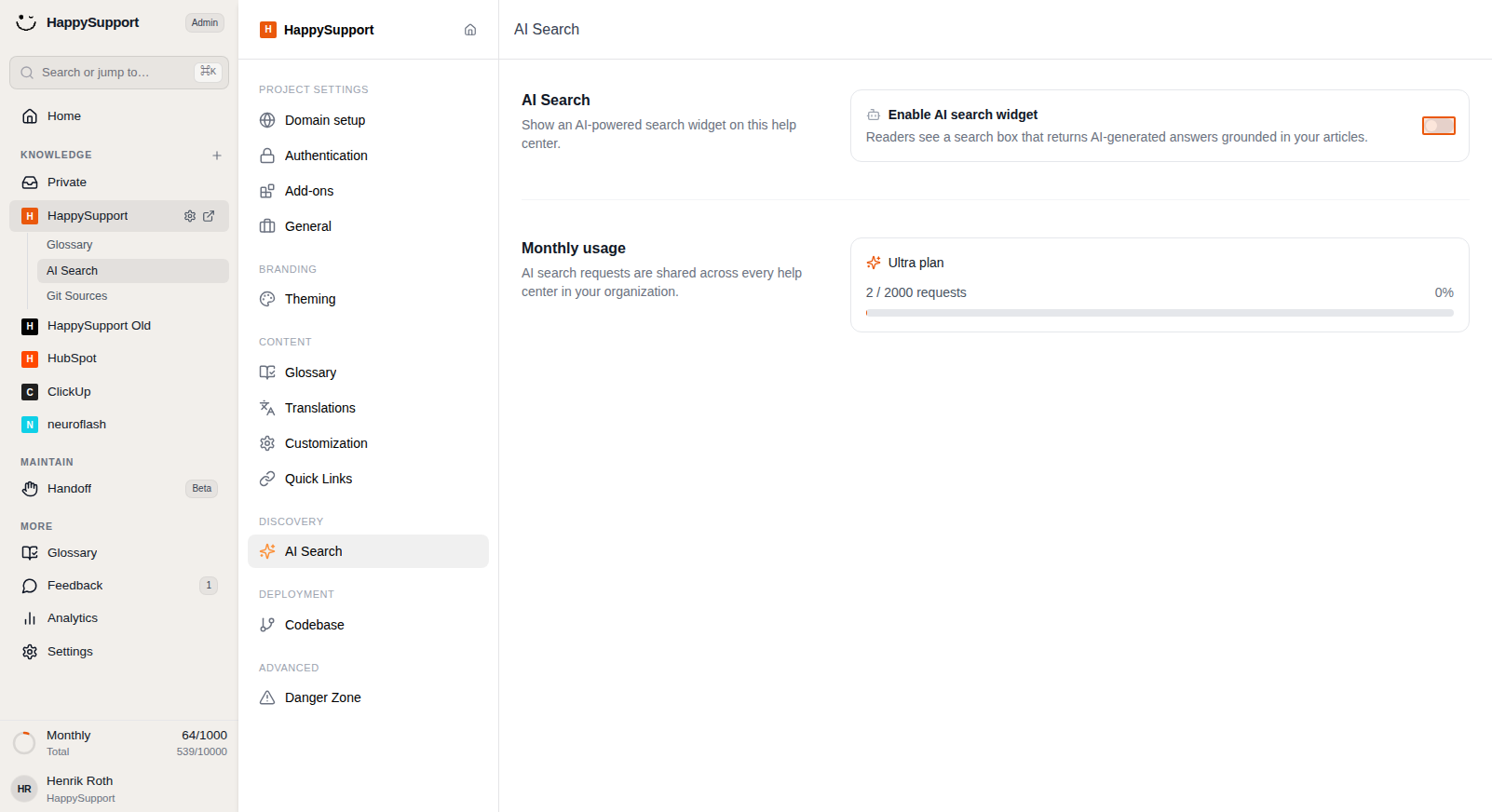Click the home icon beside HappySupport header
Viewport: 1492px width, 812px height.
pyautogui.click(x=470, y=30)
